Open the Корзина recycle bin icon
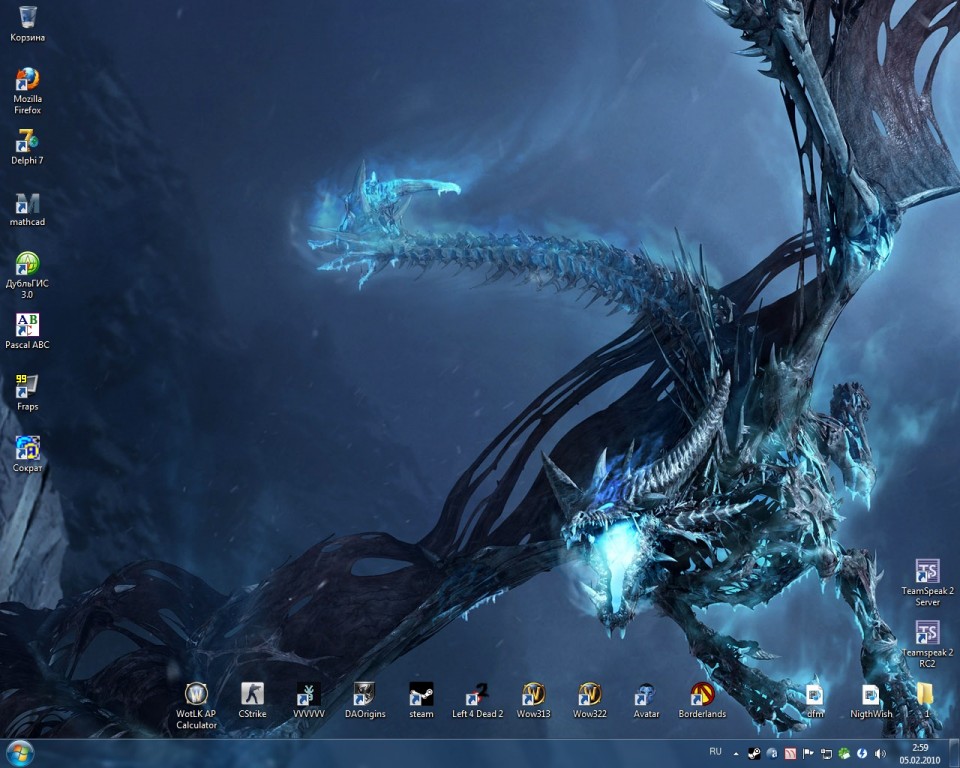 28,24
